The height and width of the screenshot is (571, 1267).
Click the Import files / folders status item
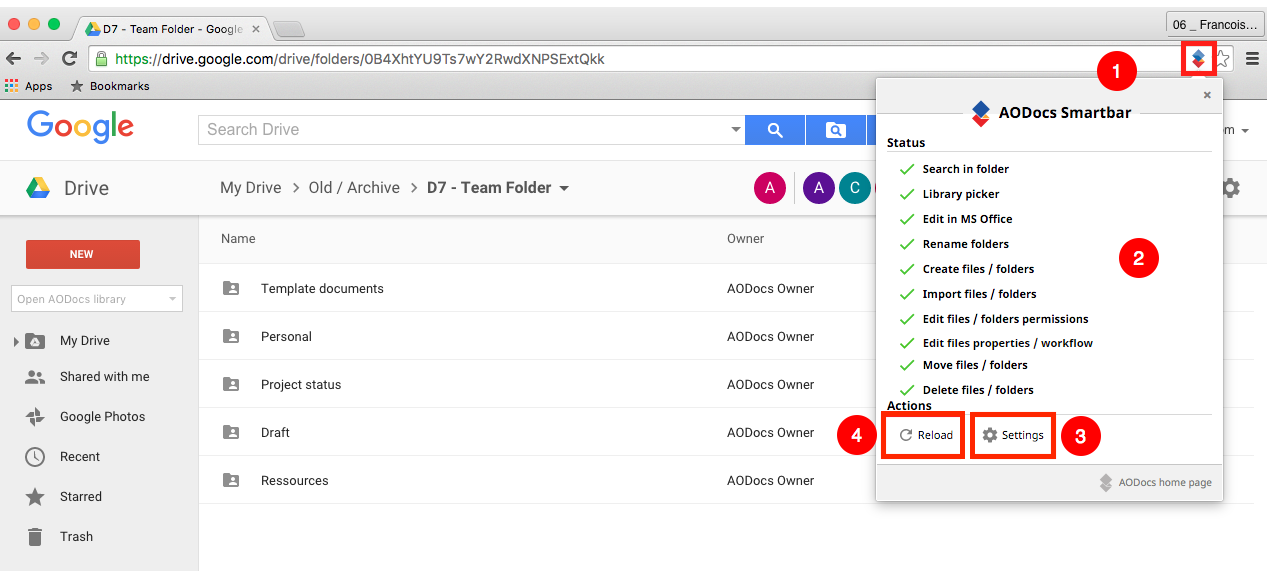click(968, 294)
